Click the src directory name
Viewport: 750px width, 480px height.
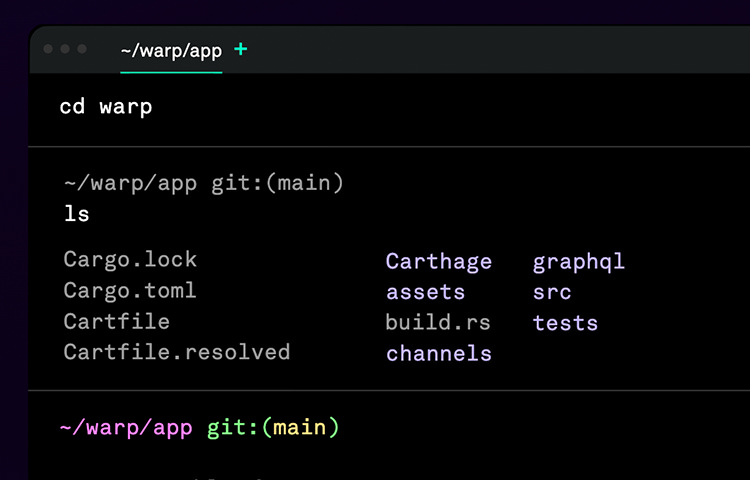coord(552,293)
